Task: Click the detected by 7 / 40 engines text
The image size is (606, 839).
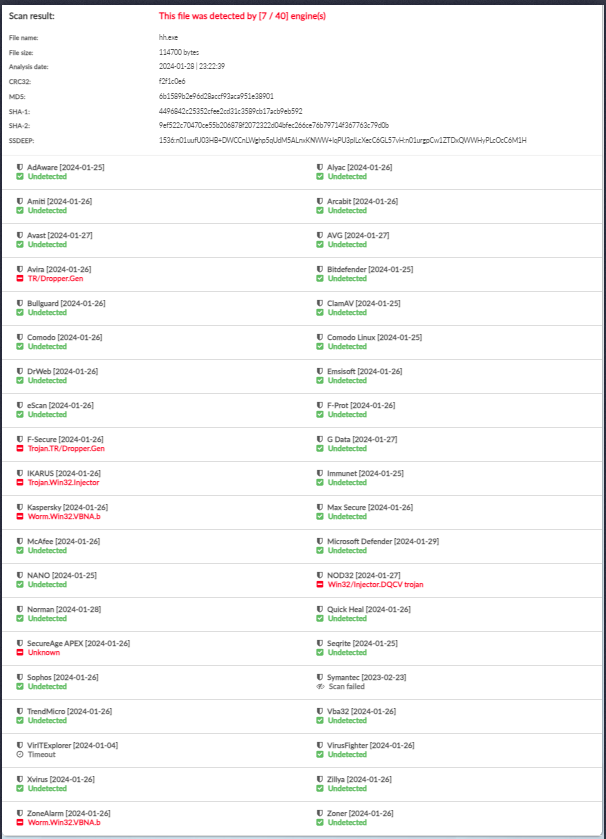Action: click(242, 16)
